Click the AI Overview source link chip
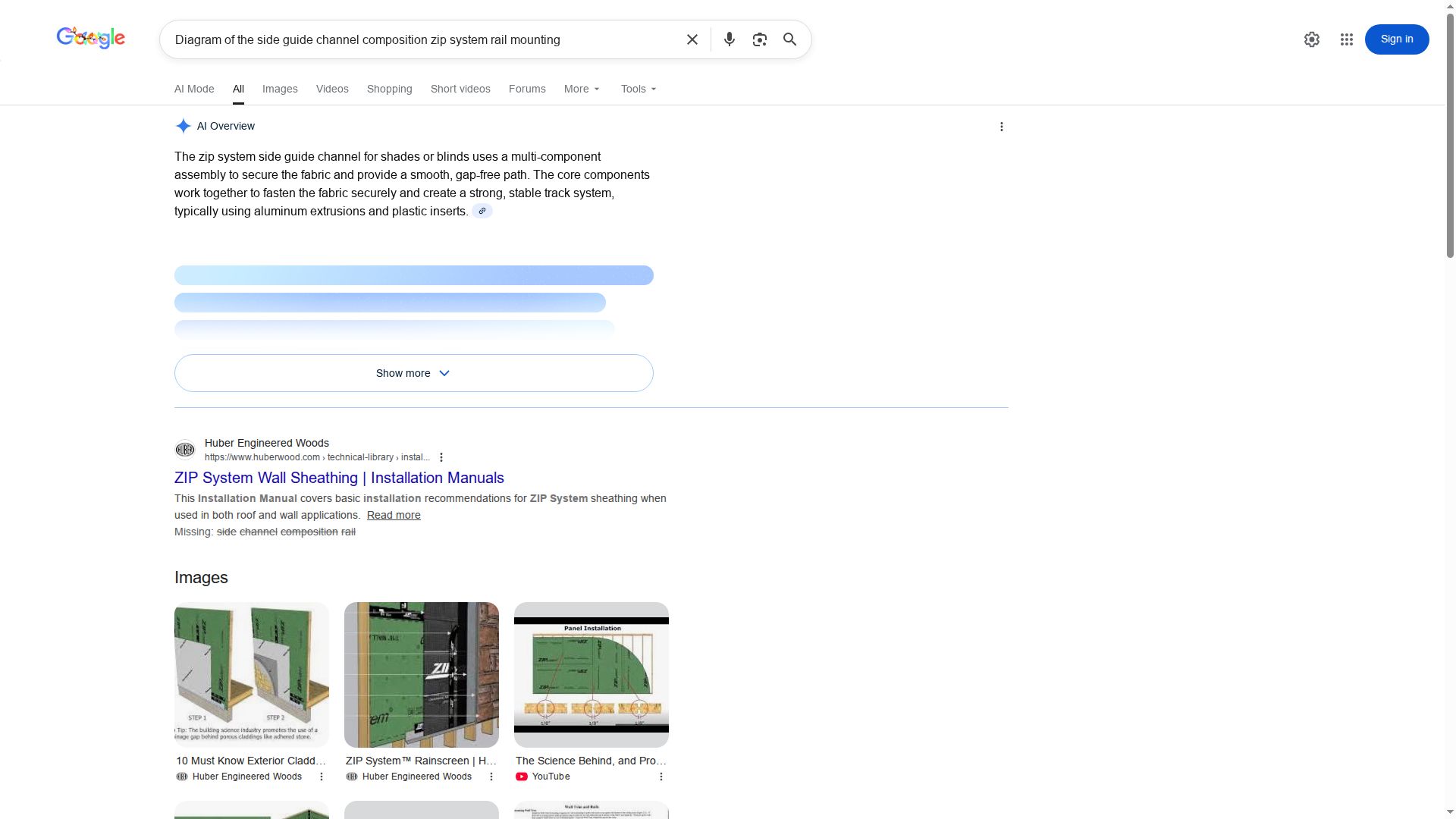 (482, 211)
